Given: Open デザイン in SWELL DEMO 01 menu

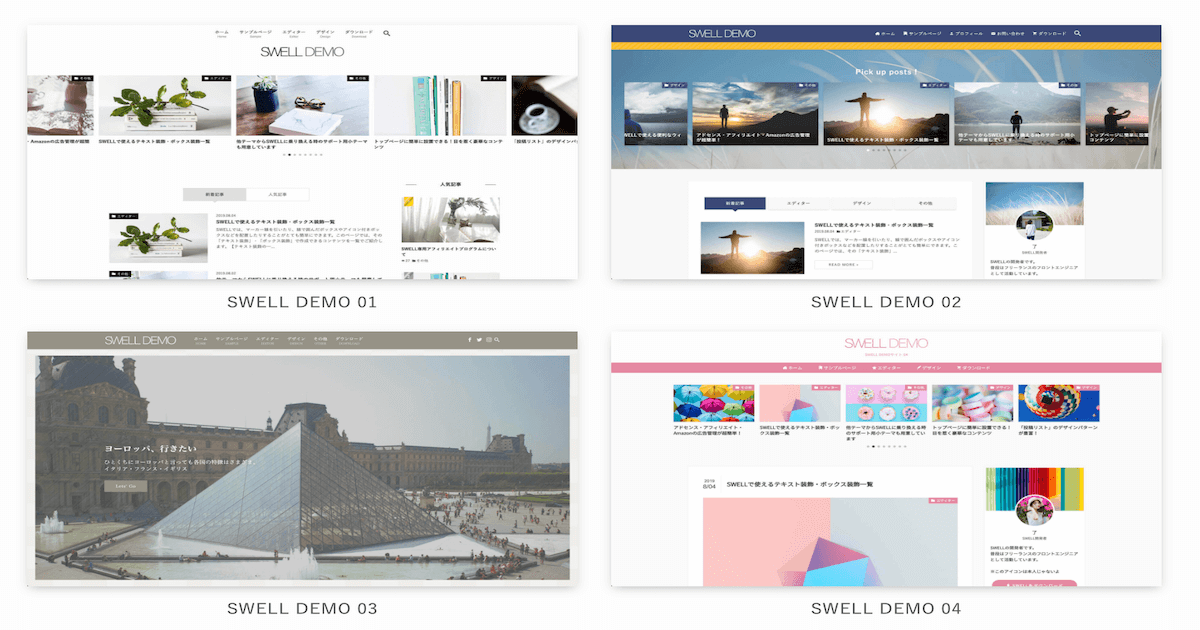Looking at the screenshot, I should [325, 33].
